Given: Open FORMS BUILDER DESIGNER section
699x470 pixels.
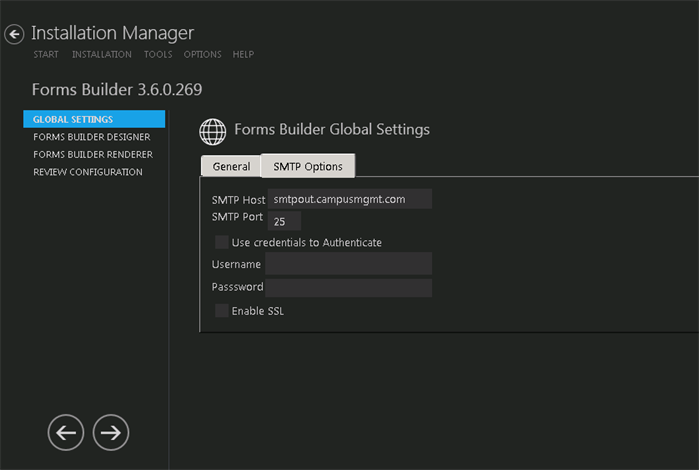Looking at the screenshot, I should click(92, 137).
